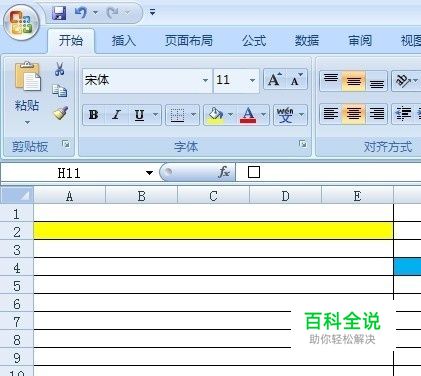
Task: Toggle bottom vertical alignment
Action: (x=377, y=81)
